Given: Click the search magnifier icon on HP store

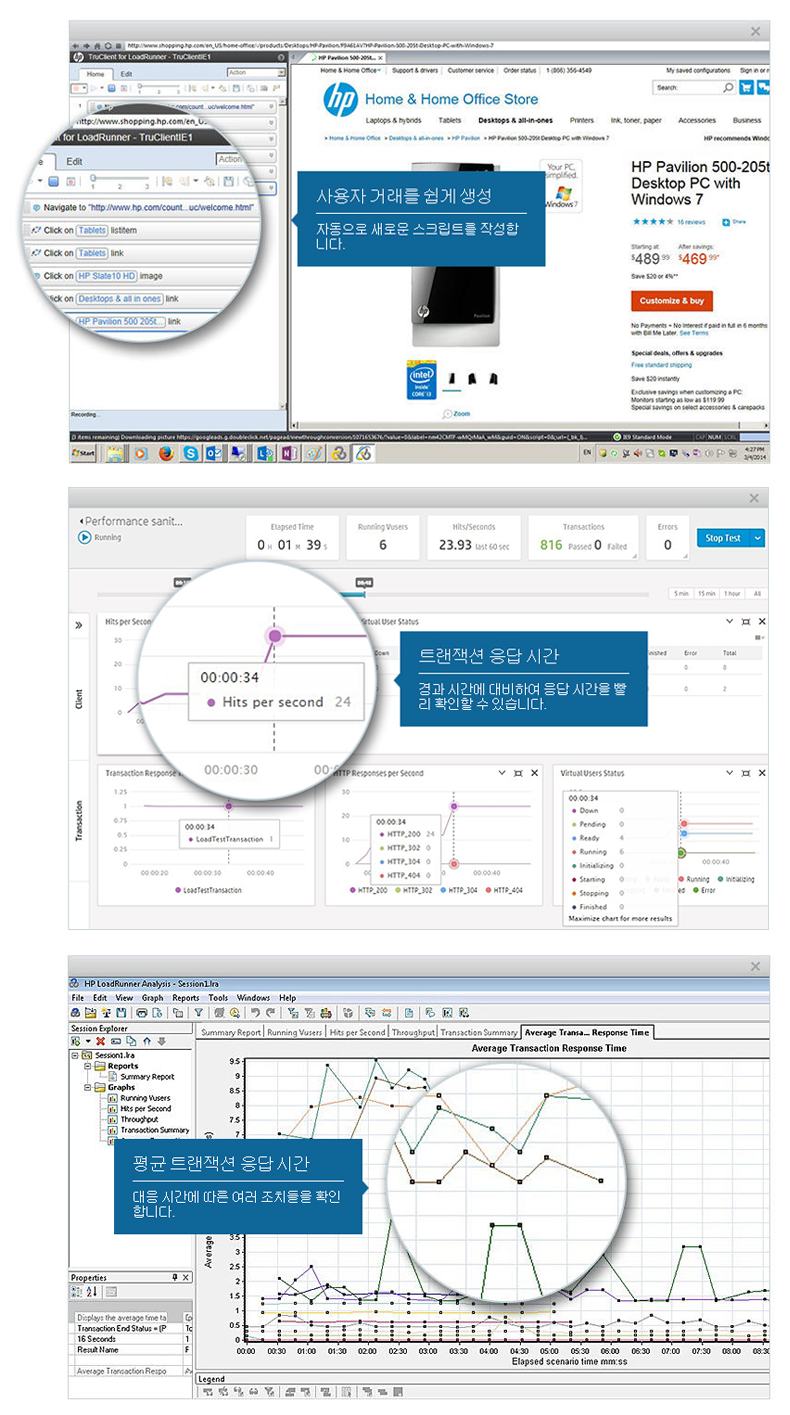Looking at the screenshot, I should [728, 88].
